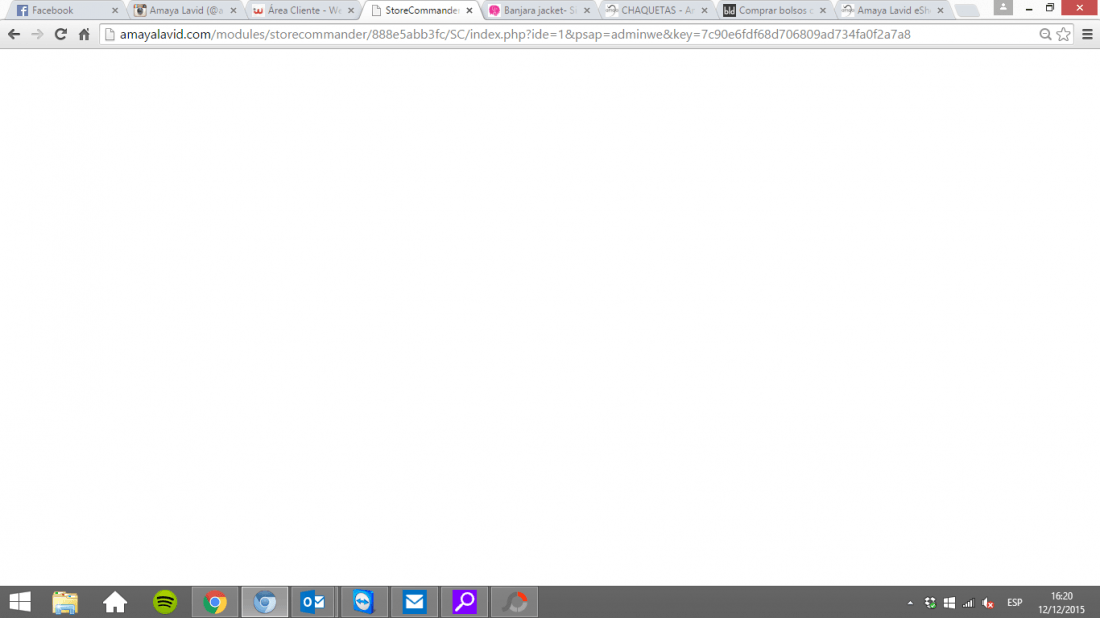Close the Comprar bolsos tab
Screen dimensions: 1100x618
(823, 11)
